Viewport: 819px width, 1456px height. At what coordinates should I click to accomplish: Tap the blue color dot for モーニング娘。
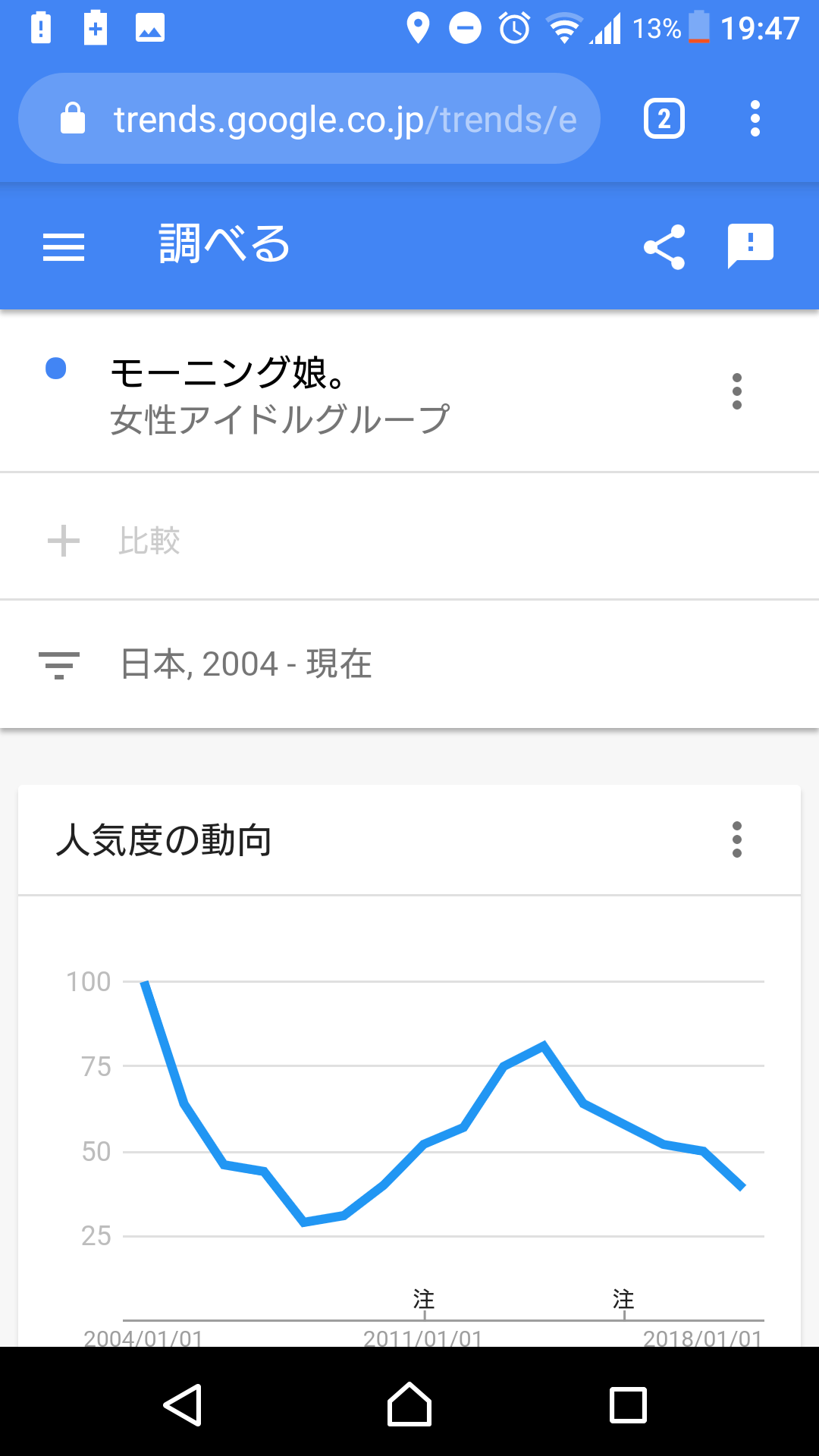click(x=56, y=369)
